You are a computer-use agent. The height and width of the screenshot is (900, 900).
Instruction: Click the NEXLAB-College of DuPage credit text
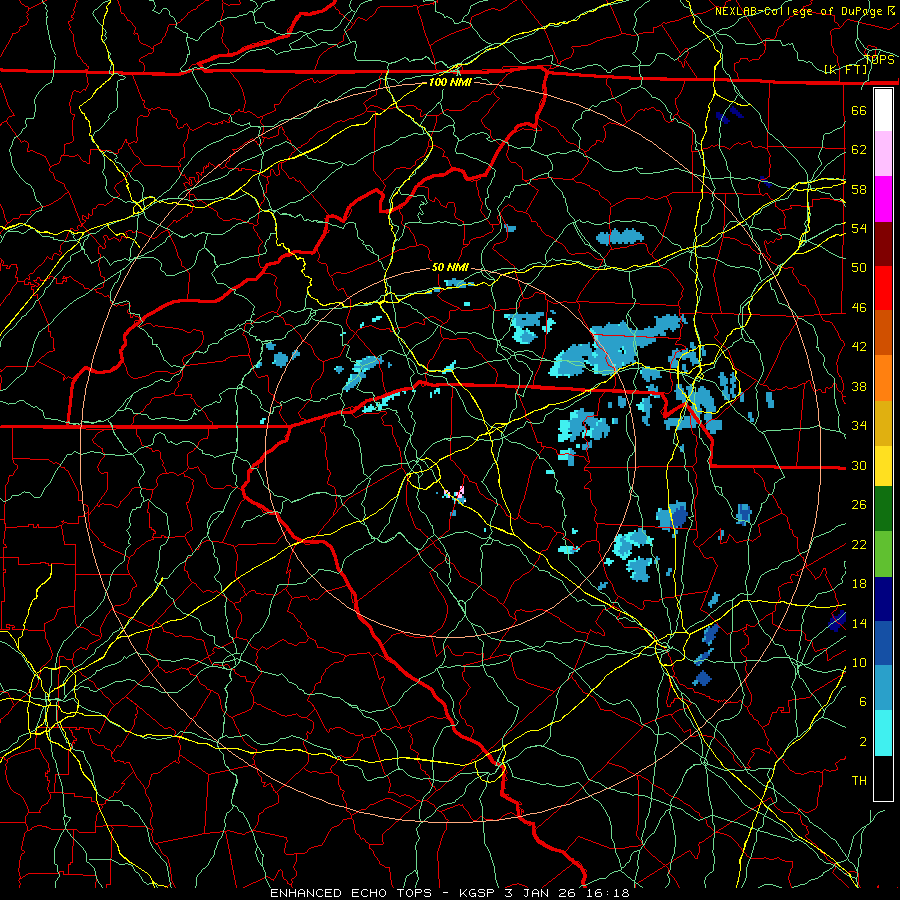pyautogui.click(x=799, y=11)
